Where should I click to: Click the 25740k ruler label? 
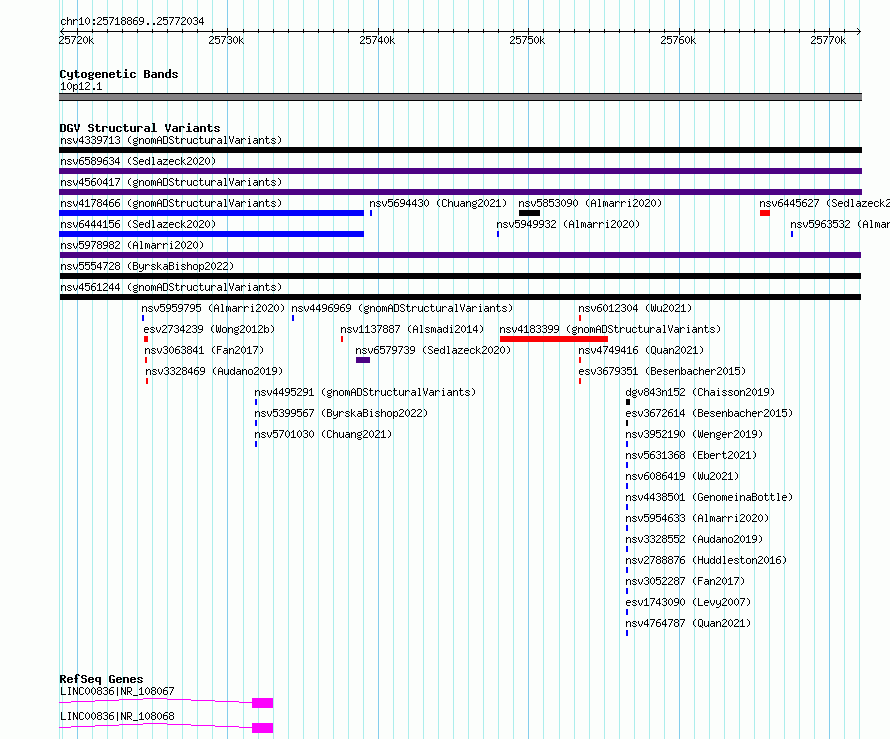coord(377,40)
